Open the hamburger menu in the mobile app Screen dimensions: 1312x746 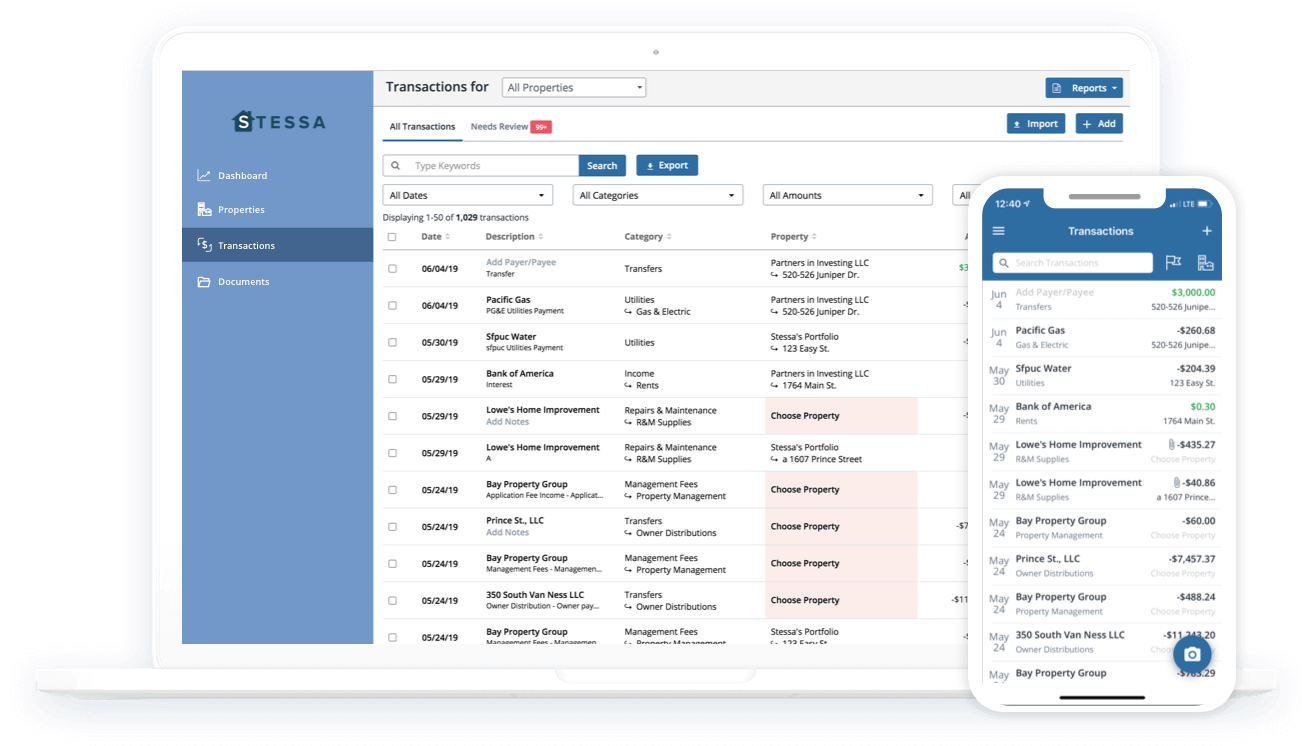click(998, 230)
